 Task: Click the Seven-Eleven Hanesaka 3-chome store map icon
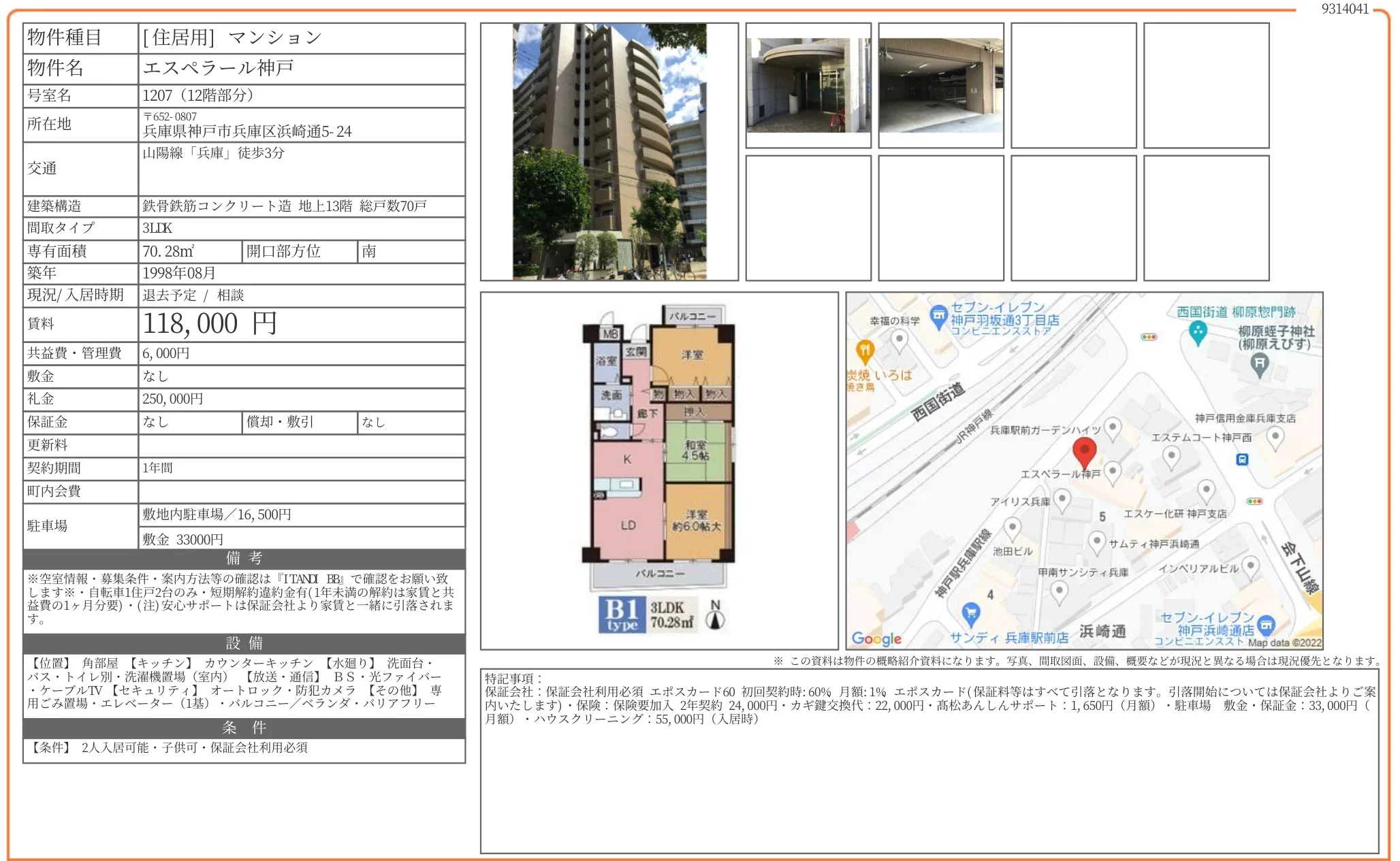tap(939, 315)
